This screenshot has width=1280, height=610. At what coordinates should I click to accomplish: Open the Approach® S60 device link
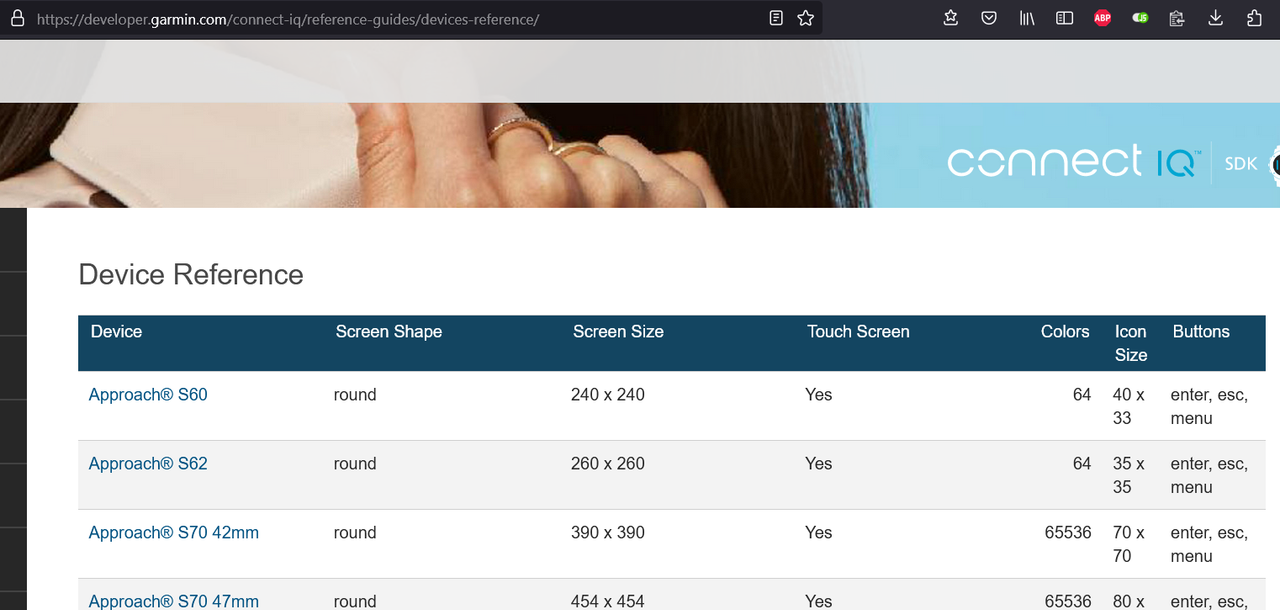pos(148,395)
